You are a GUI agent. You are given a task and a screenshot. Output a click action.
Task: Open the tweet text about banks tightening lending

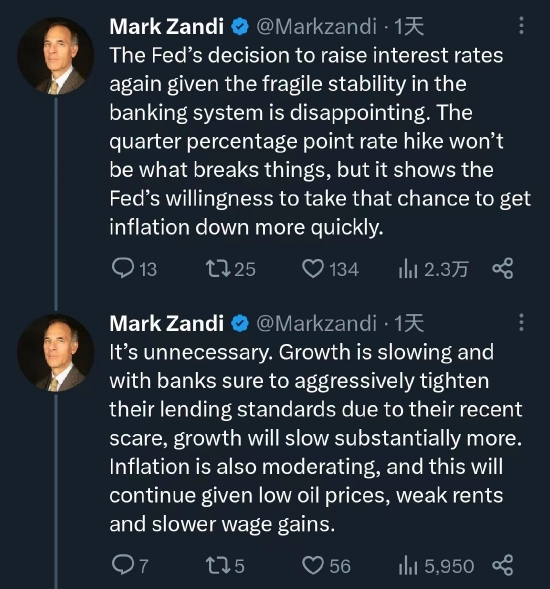tap(316, 438)
